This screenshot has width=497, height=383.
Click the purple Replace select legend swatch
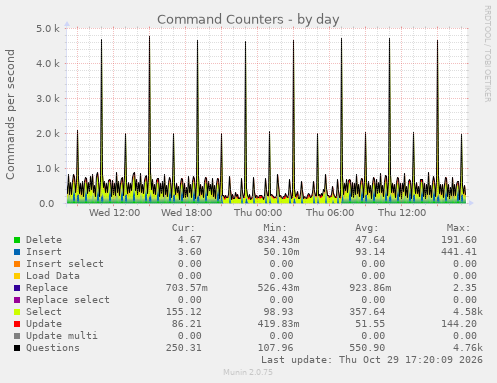click(17, 300)
